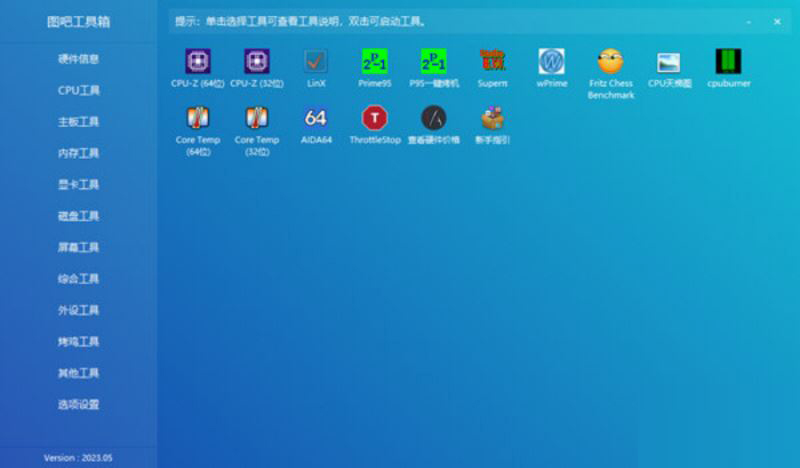Select the Superπ benchmark icon

[492, 60]
